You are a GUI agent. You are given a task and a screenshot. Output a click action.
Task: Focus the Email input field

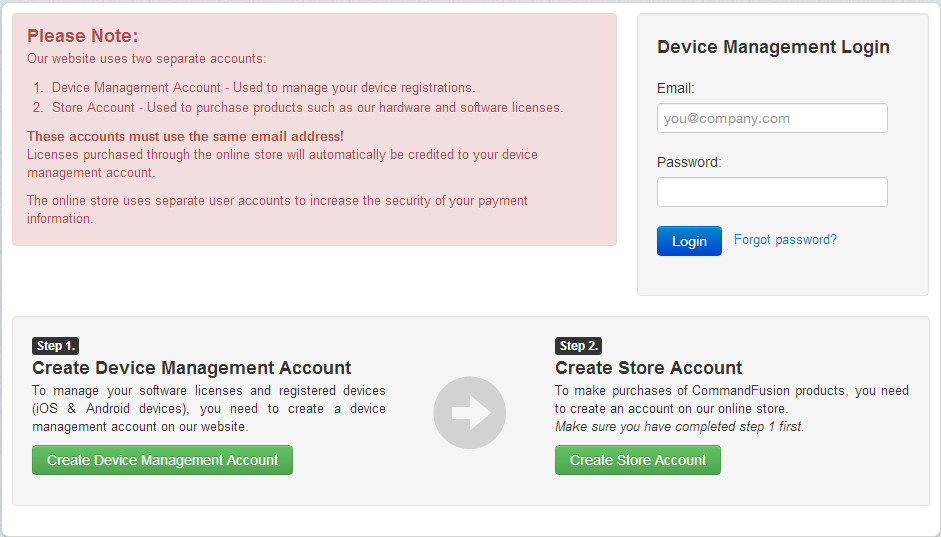771,118
